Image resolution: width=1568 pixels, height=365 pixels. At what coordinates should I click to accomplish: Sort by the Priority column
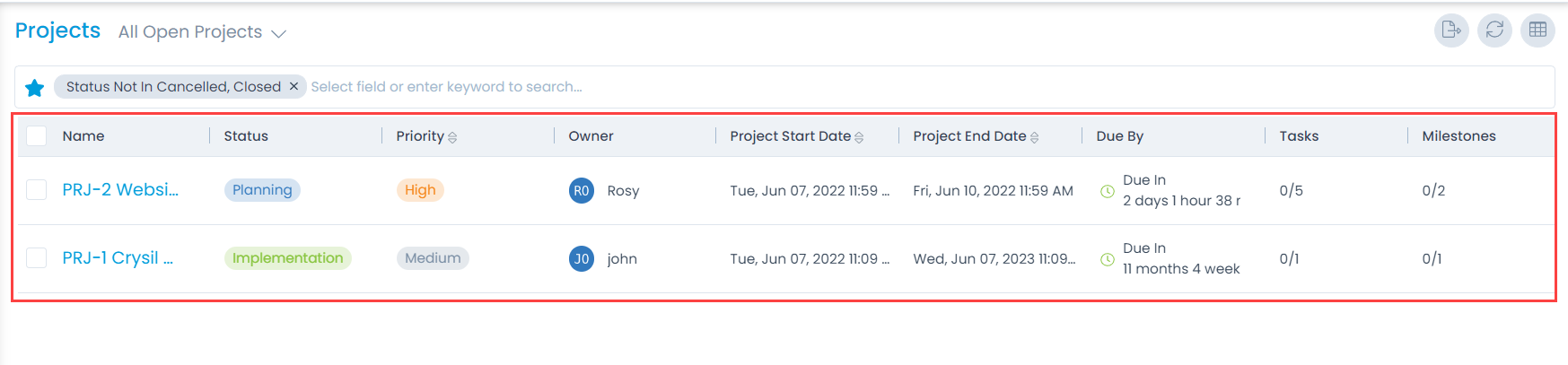(452, 137)
